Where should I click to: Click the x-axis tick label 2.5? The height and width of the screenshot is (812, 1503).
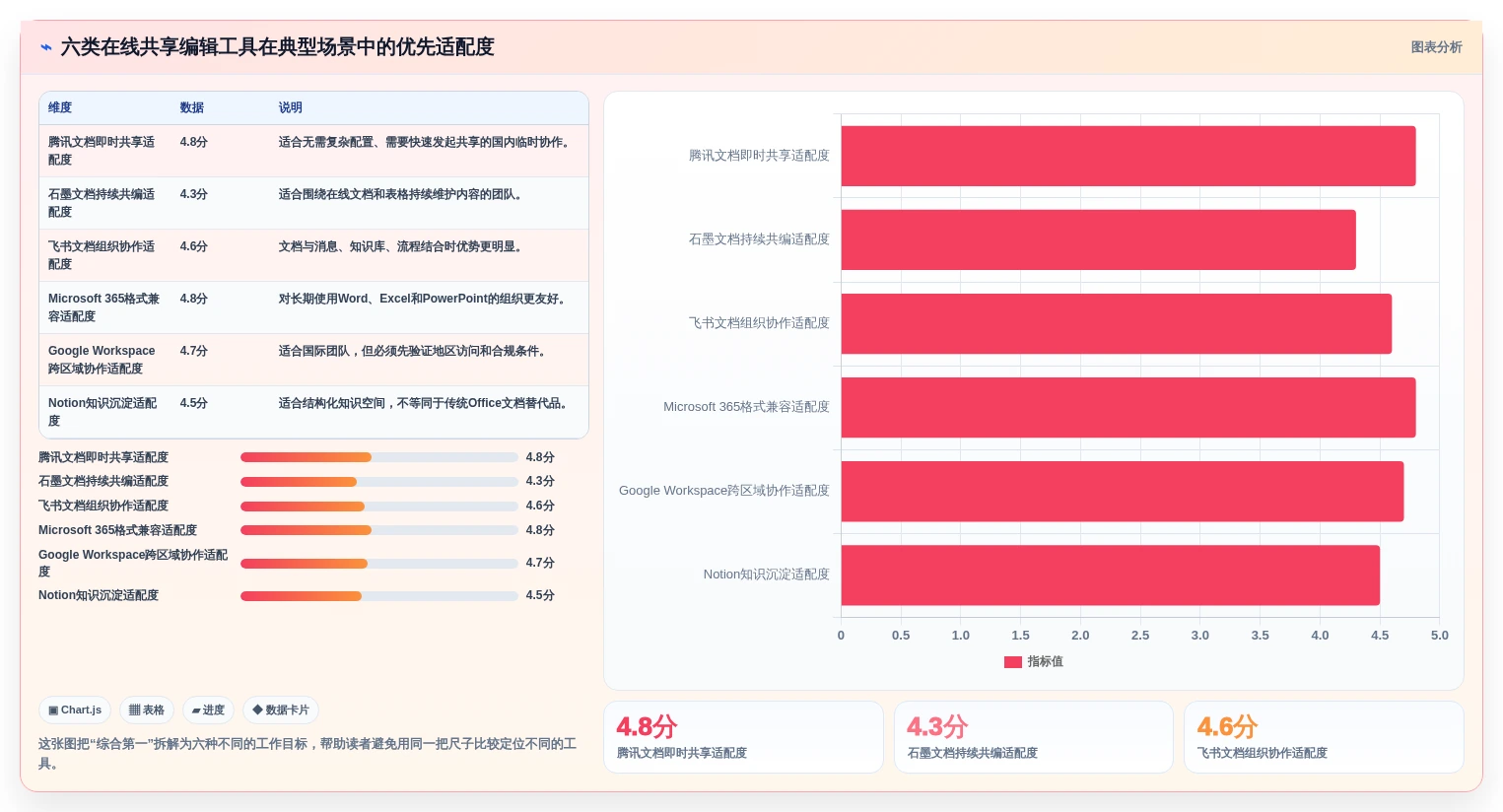pos(1140,636)
